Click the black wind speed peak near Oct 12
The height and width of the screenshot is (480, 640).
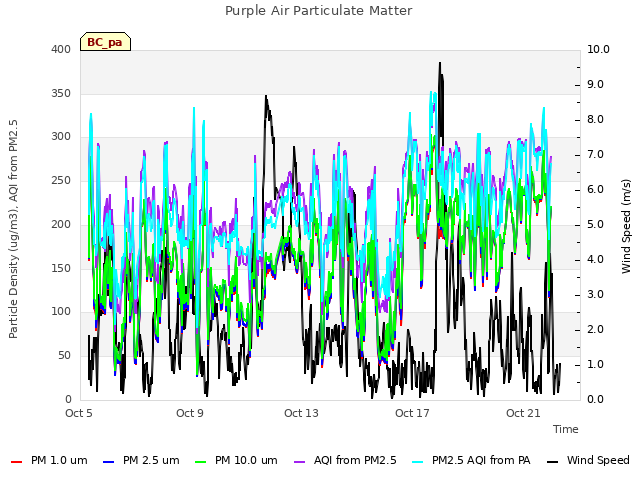(x=266, y=97)
